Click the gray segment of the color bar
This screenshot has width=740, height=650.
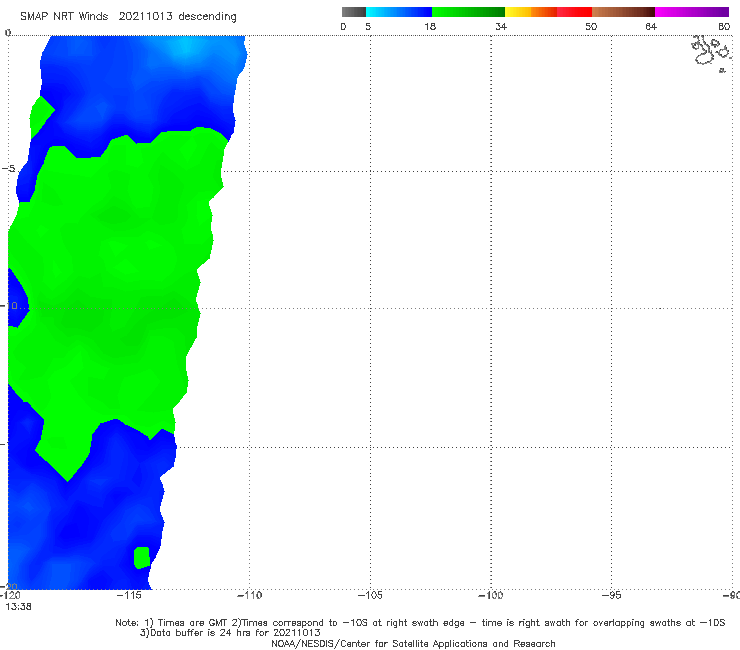(x=354, y=12)
